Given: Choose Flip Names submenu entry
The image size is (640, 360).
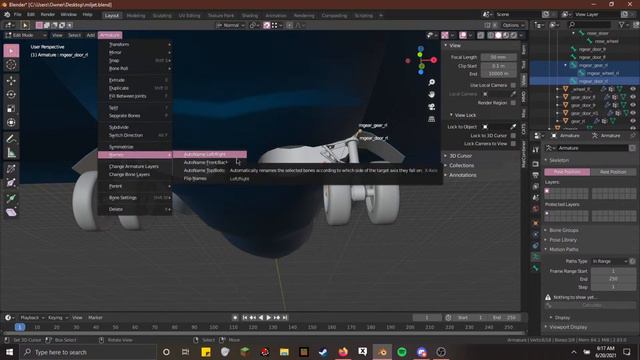Looking at the screenshot, I should (x=195, y=179).
